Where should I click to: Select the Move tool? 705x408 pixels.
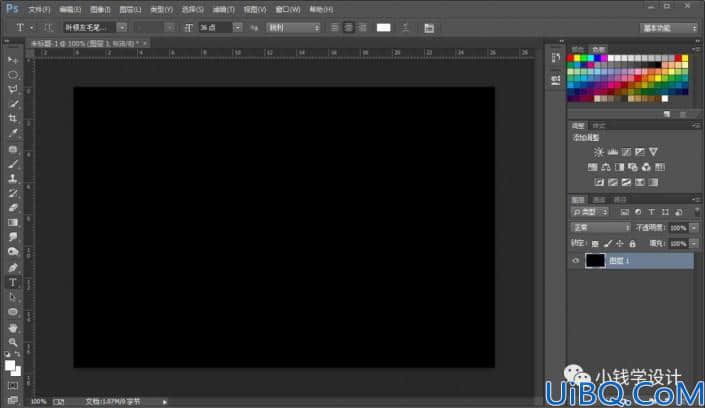click(13, 61)
